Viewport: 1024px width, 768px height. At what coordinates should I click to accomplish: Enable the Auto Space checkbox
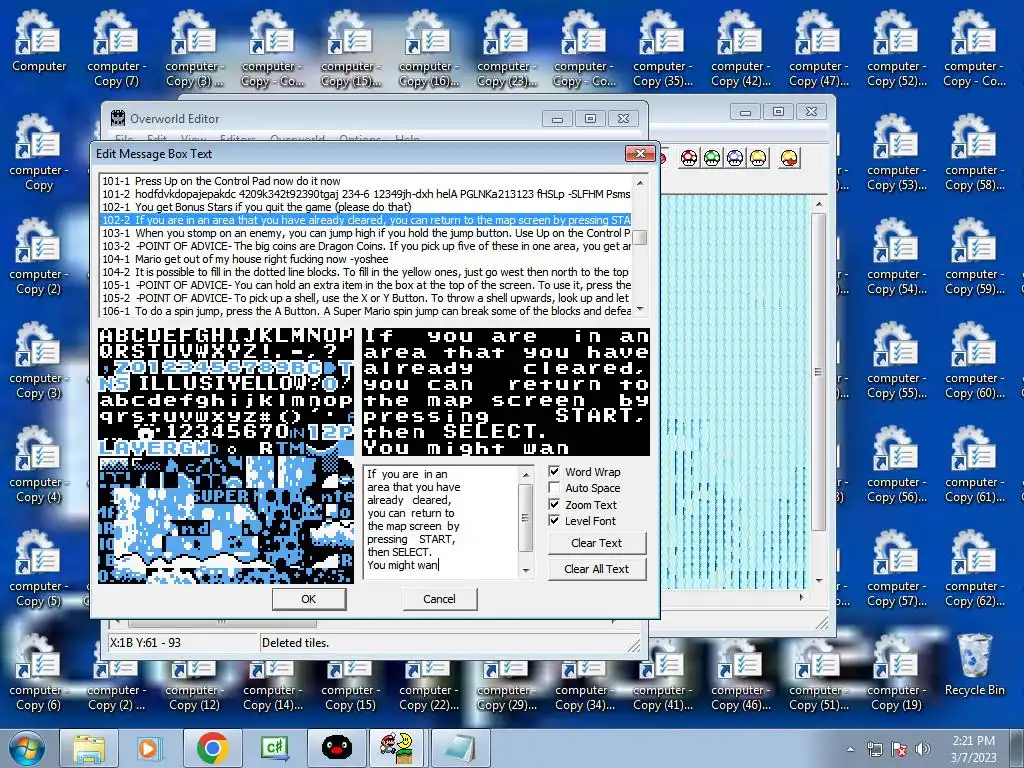(x=554, y=488)
